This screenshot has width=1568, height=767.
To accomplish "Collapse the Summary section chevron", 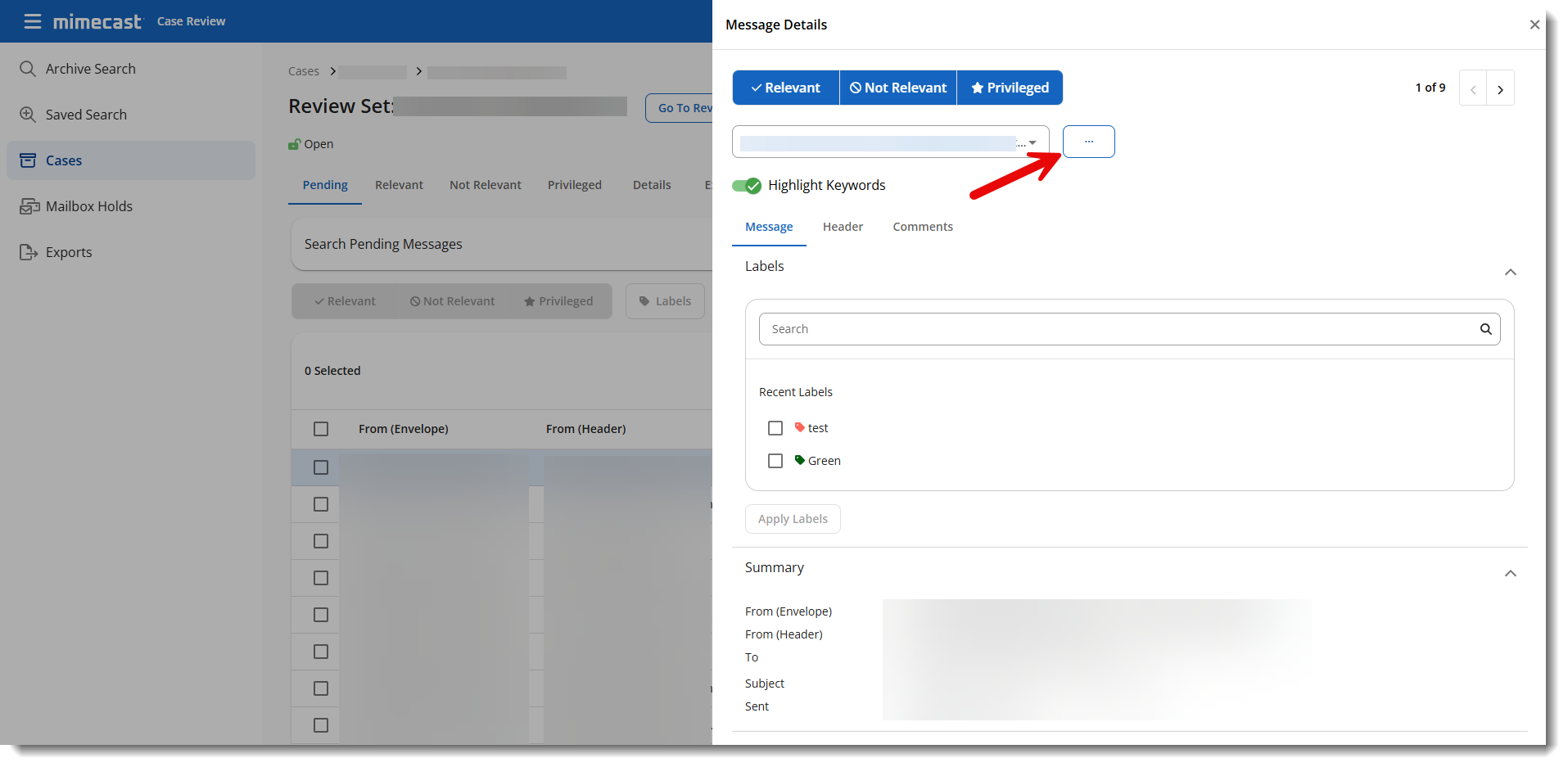I will [1510, 573].
